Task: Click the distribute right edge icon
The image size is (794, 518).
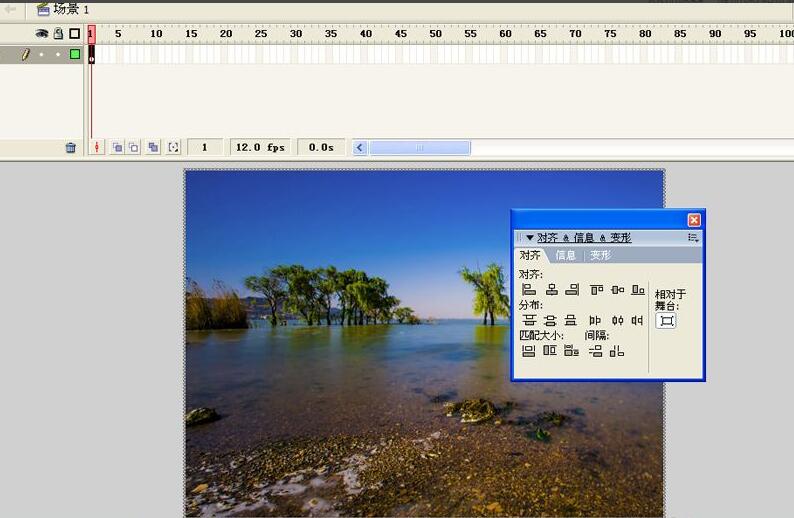Action: pyautogui.click(x=637, y=320)
